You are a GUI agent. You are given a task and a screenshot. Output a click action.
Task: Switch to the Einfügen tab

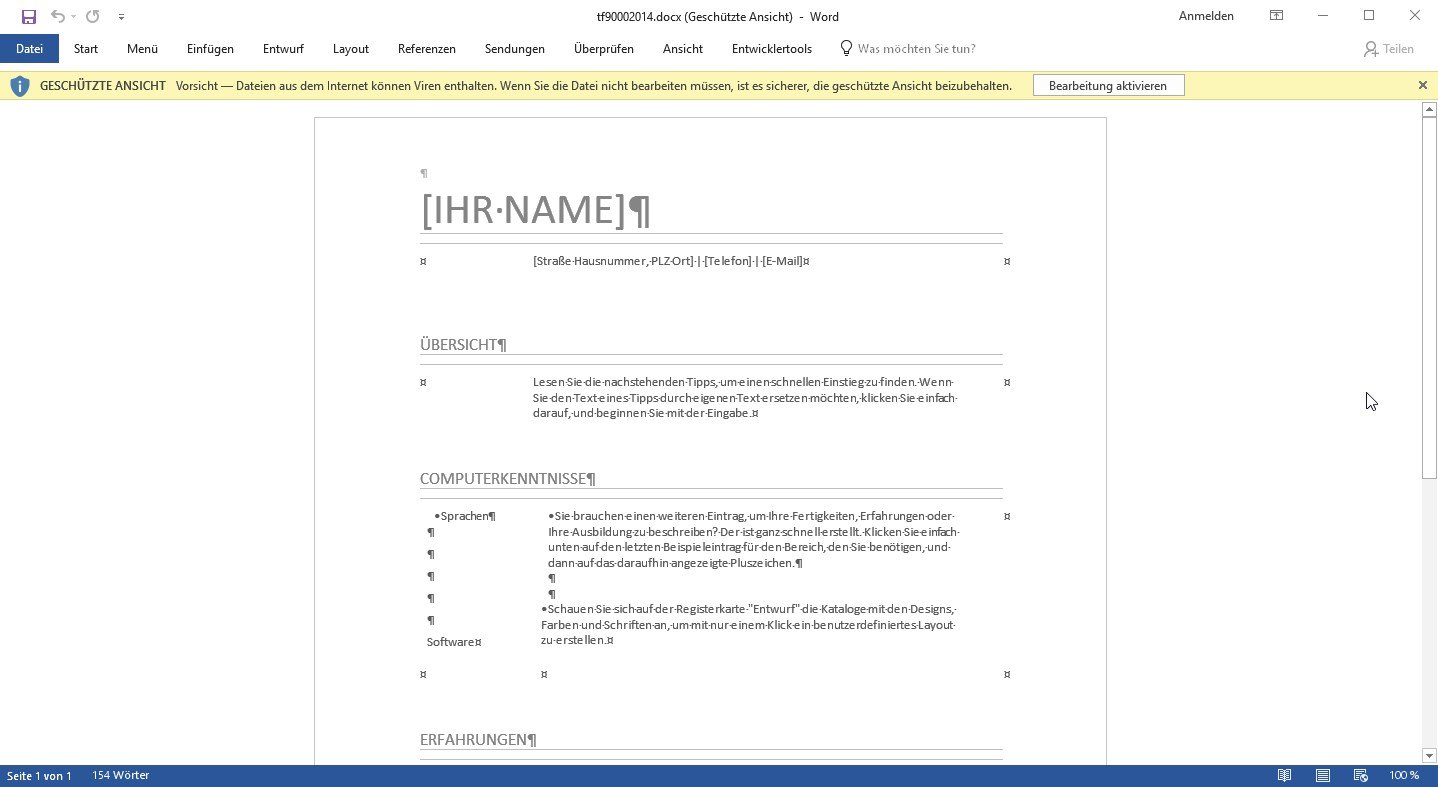[210, 48]
